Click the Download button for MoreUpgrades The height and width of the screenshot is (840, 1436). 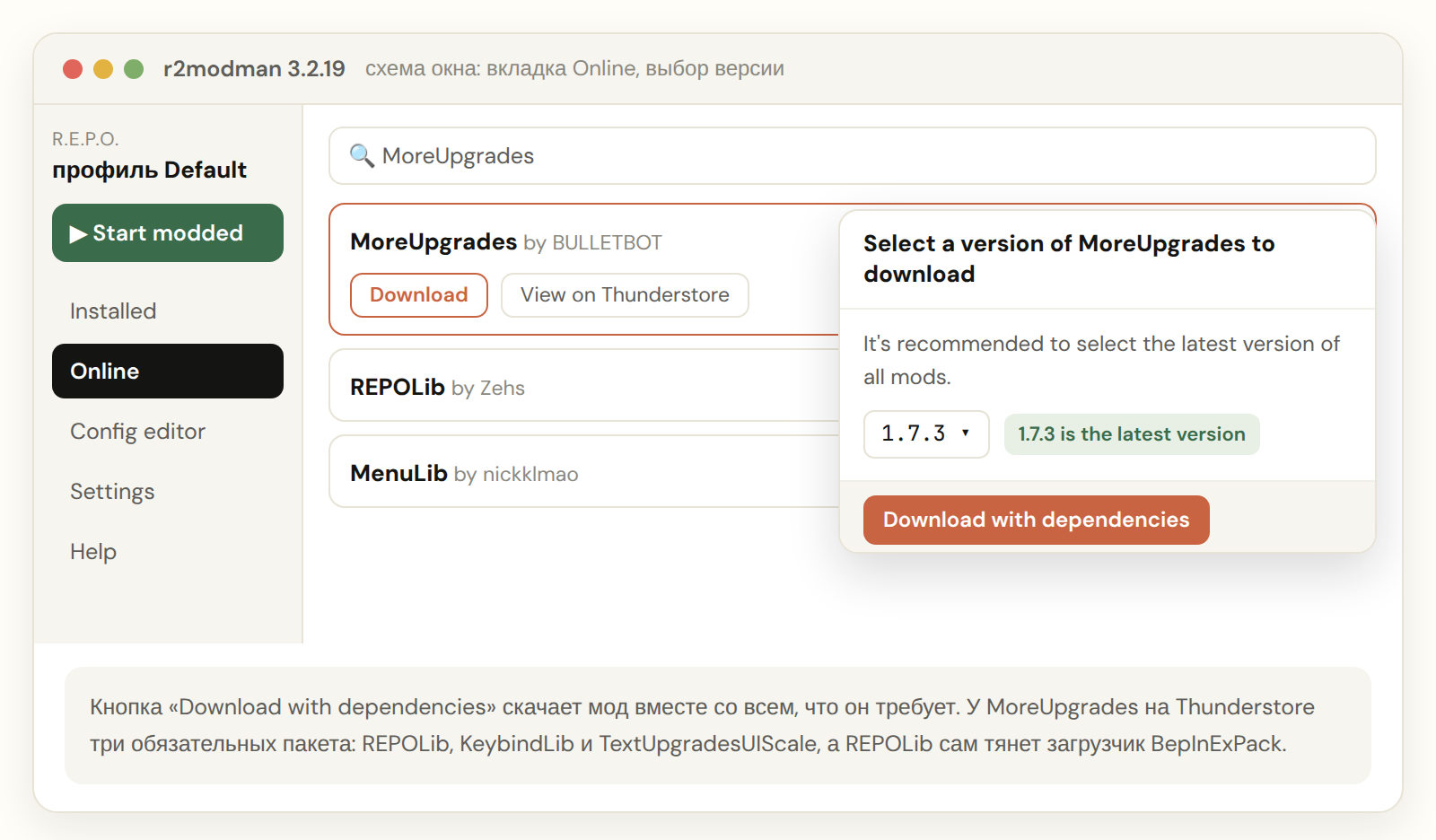pos(419,295)
